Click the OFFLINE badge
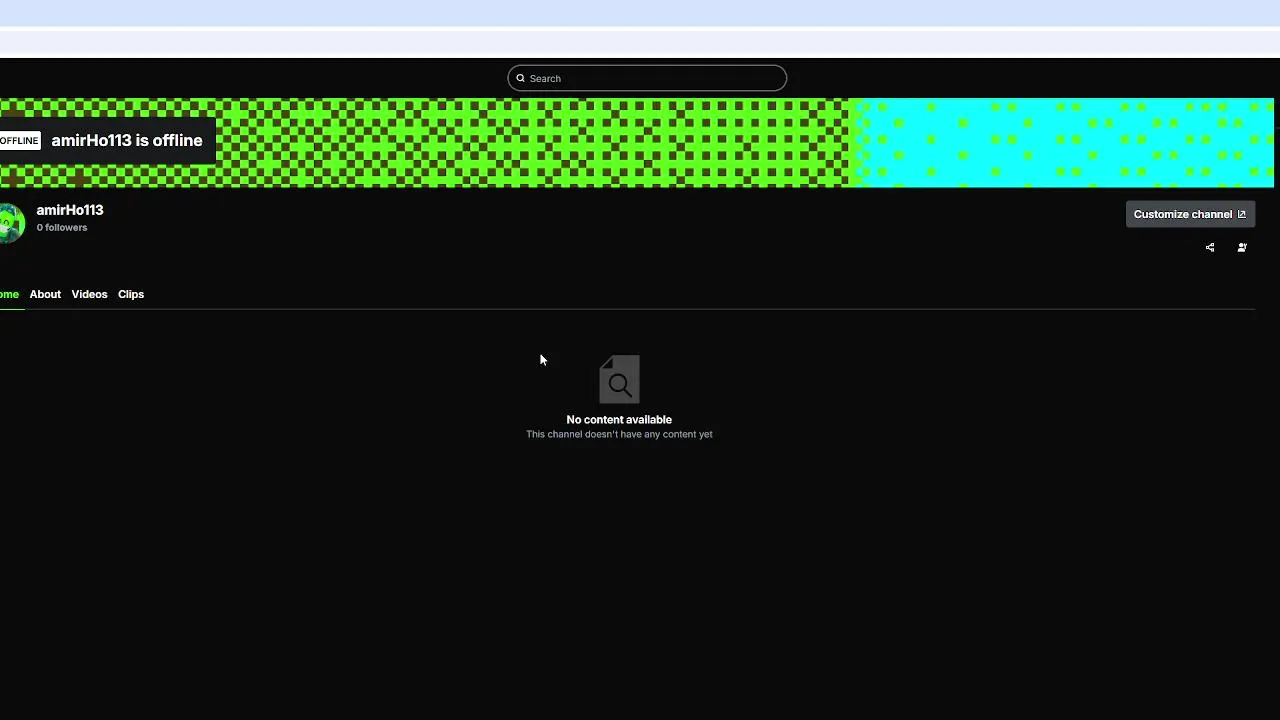Screen dimensions: 1280x720 [19, 141]
